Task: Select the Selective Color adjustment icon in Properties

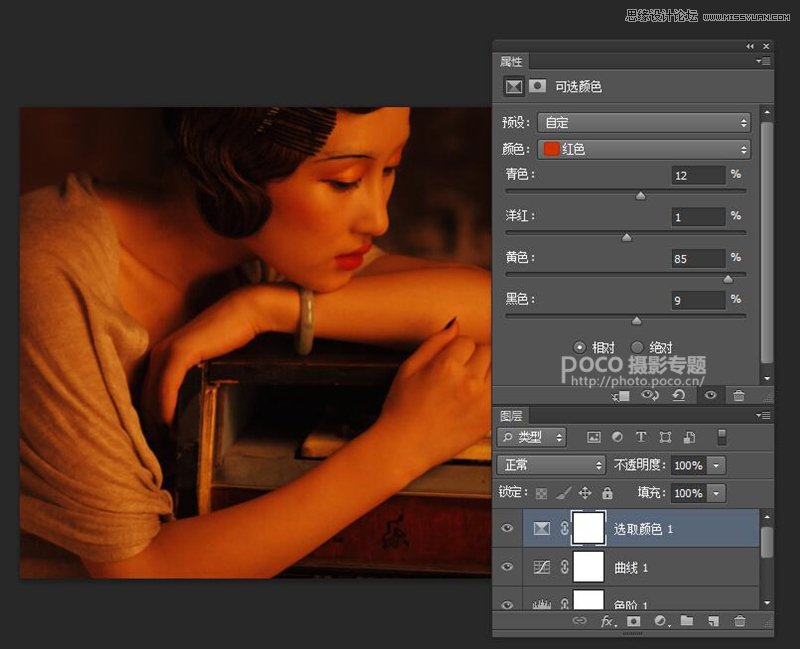Action: click(513, 87)
